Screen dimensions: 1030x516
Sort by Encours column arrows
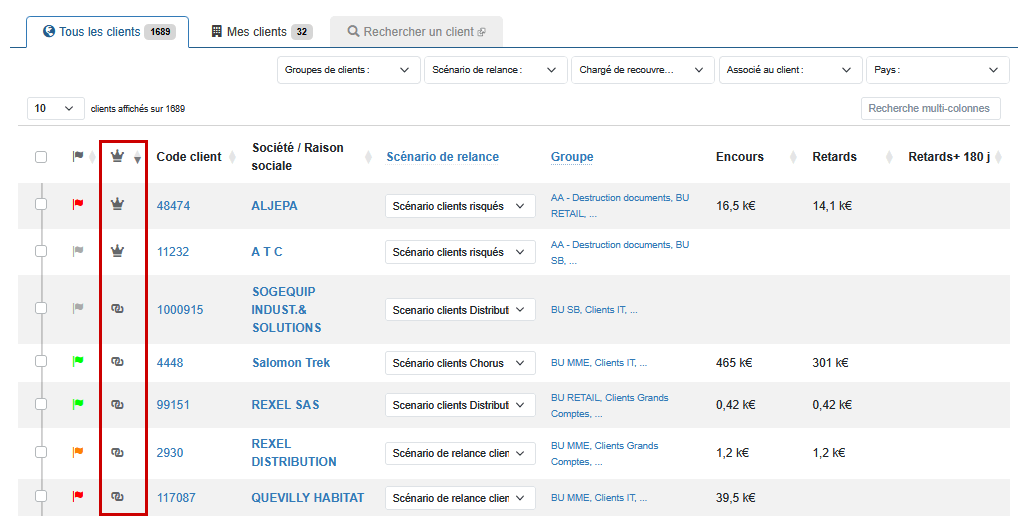(x=793, y=157)
